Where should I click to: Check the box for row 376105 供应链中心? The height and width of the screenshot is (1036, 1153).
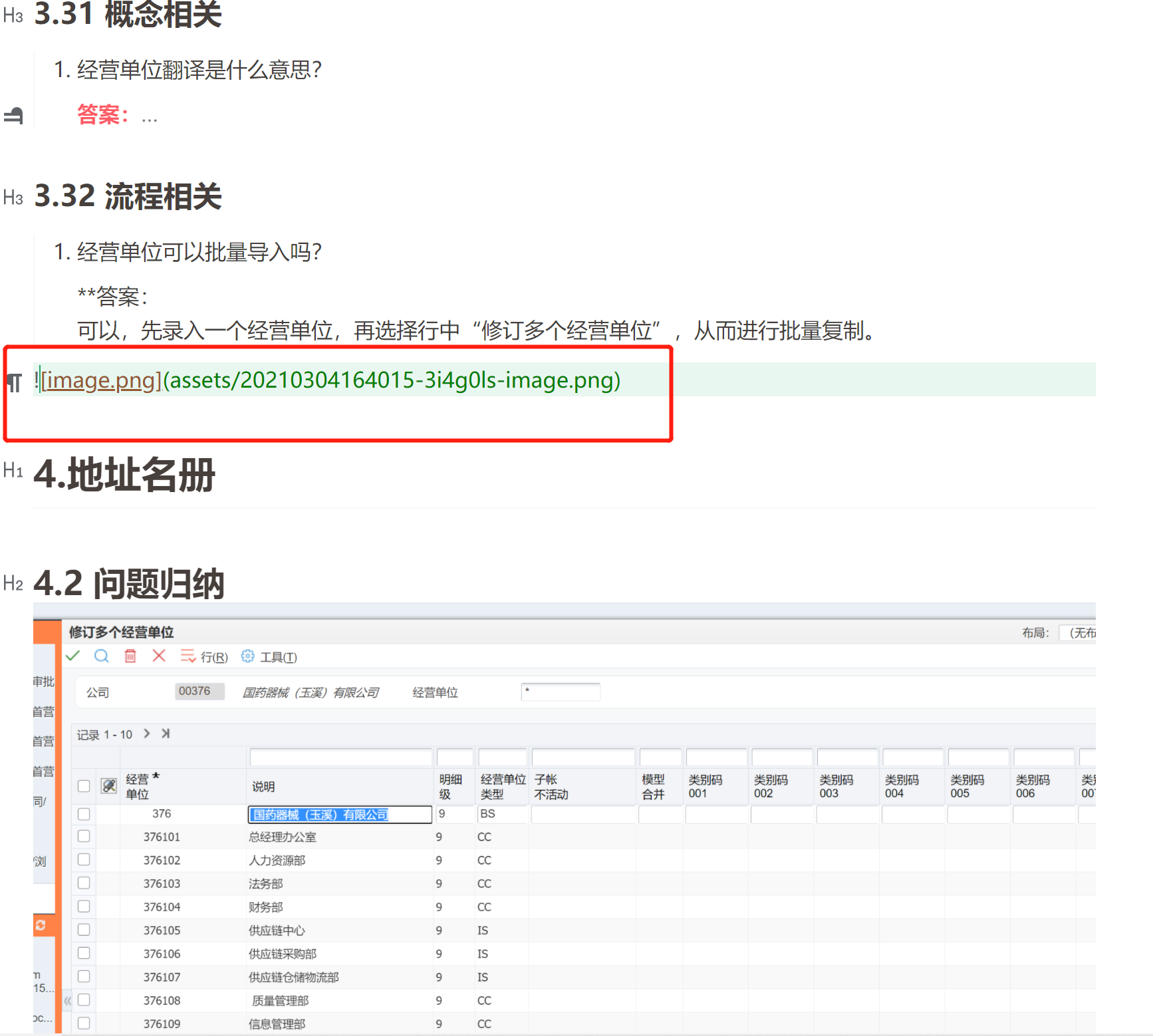(x=84, y=930)
